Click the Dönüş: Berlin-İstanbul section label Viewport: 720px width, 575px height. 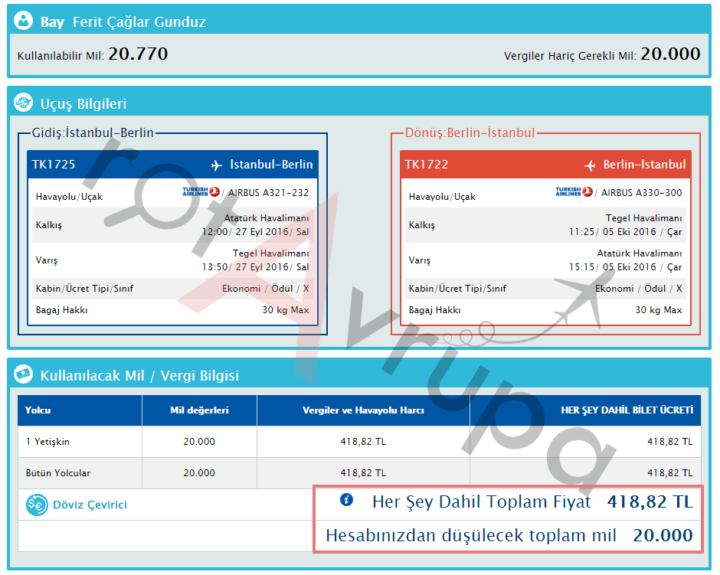470,133
